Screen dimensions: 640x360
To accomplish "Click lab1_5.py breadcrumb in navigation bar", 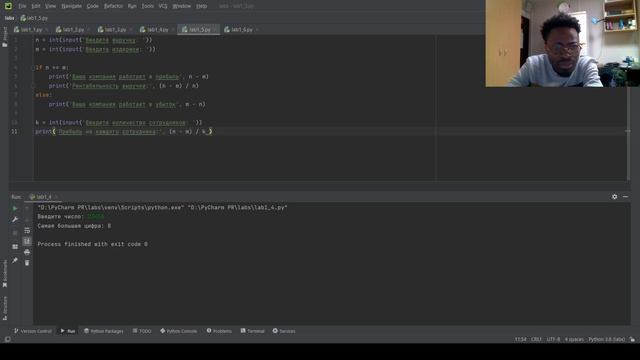I will pos(34,18).
